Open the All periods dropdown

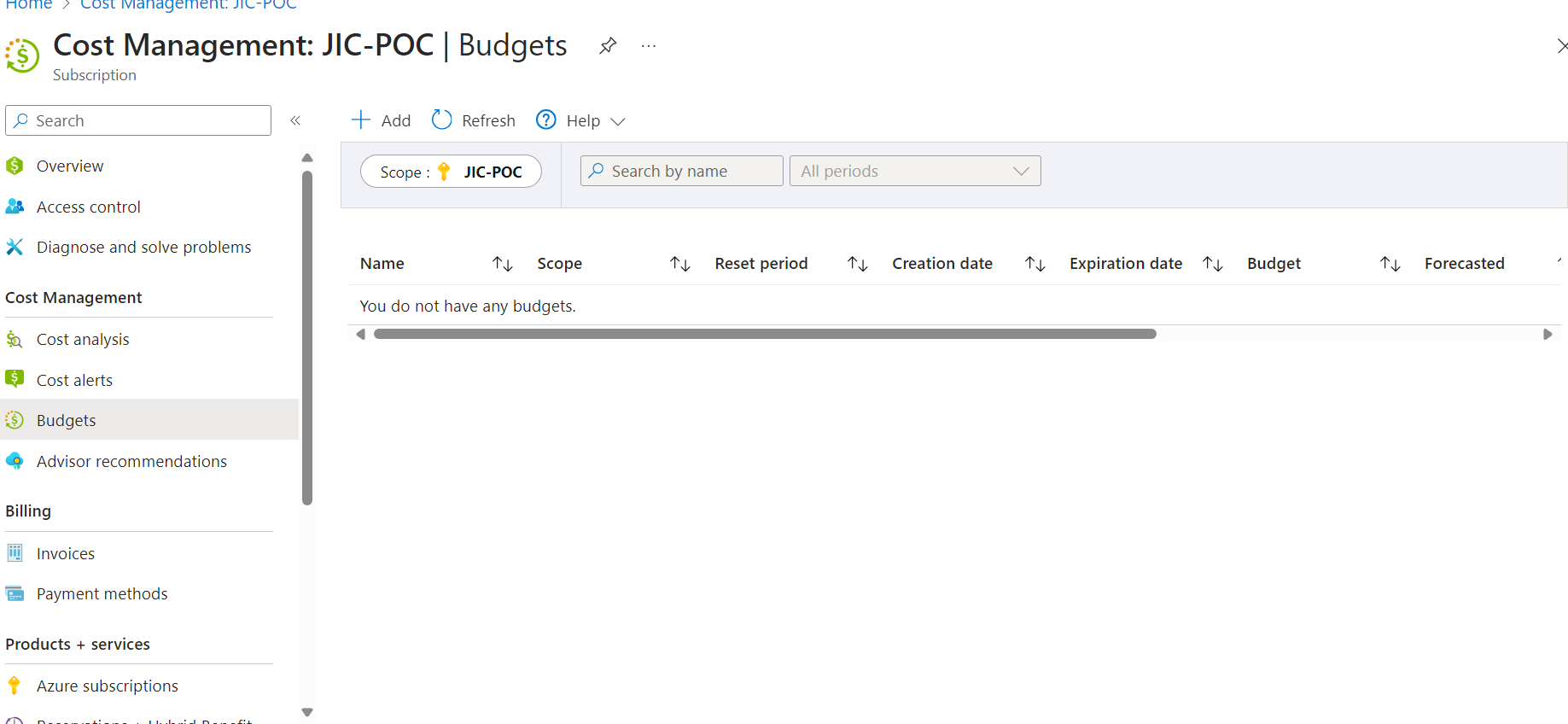pyautogui.click(x=915, y=171)
